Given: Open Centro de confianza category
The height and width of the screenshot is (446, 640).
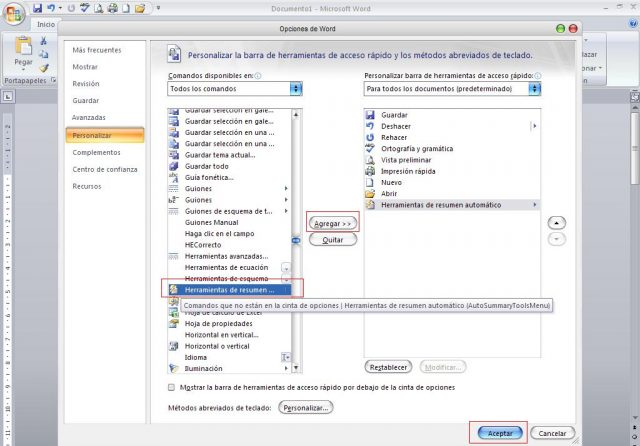Looking at the screenshot, I should click(x=105, y=169).
